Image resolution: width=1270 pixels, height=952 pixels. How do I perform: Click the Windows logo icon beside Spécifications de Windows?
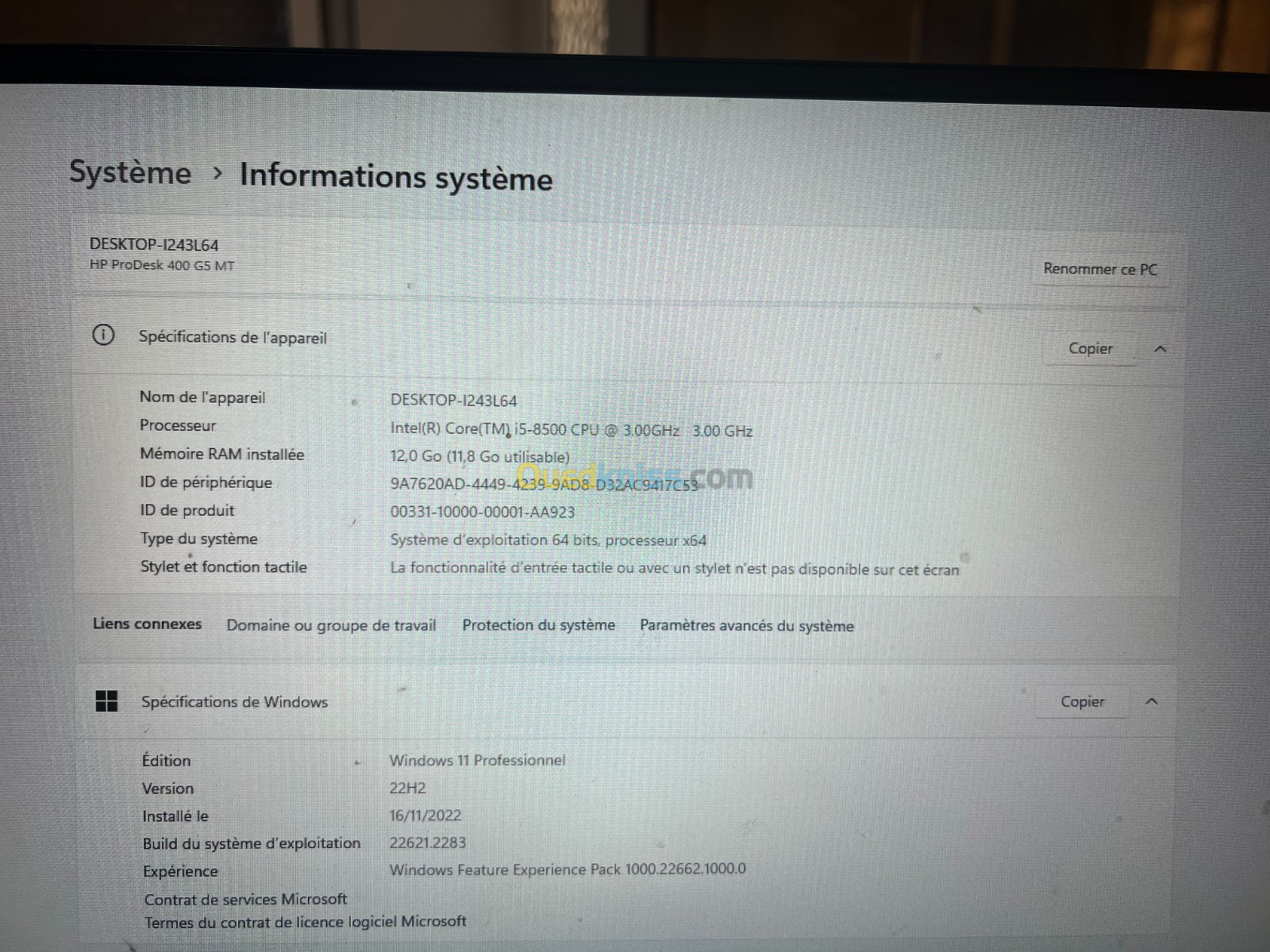106,701
